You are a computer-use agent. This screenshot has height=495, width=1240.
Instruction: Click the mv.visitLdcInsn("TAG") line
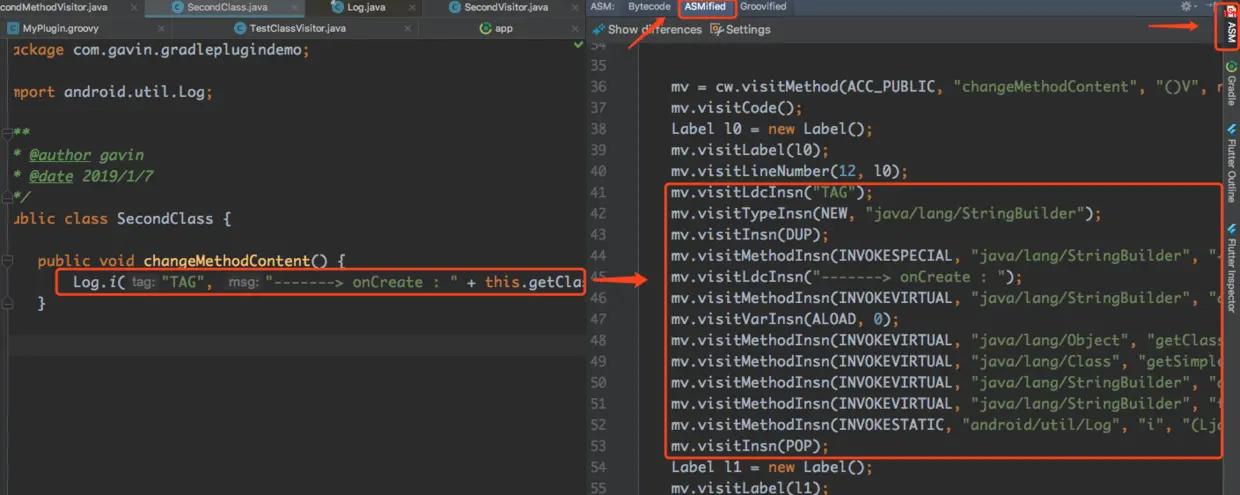point(772,192)
